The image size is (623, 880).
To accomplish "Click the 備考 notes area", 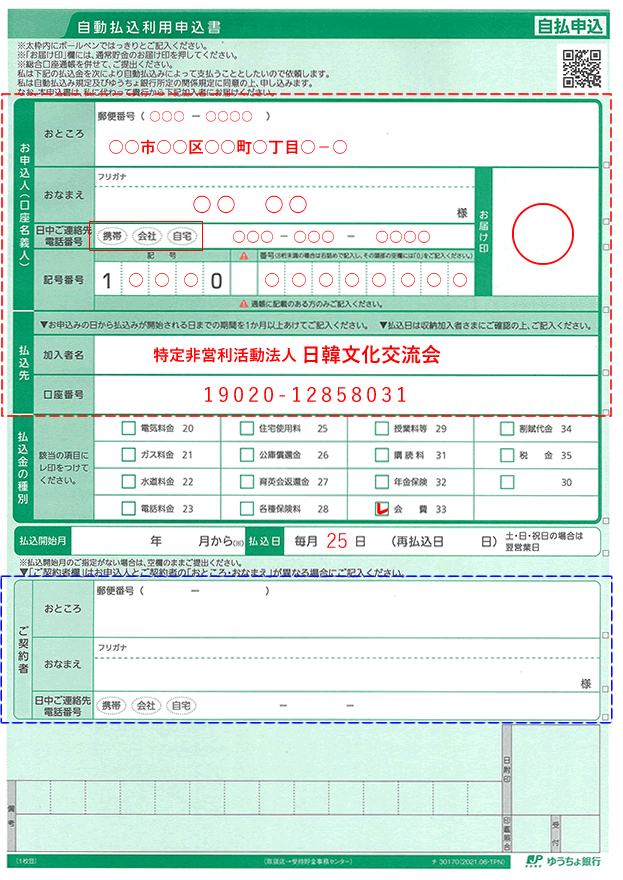I will point(259,817).
